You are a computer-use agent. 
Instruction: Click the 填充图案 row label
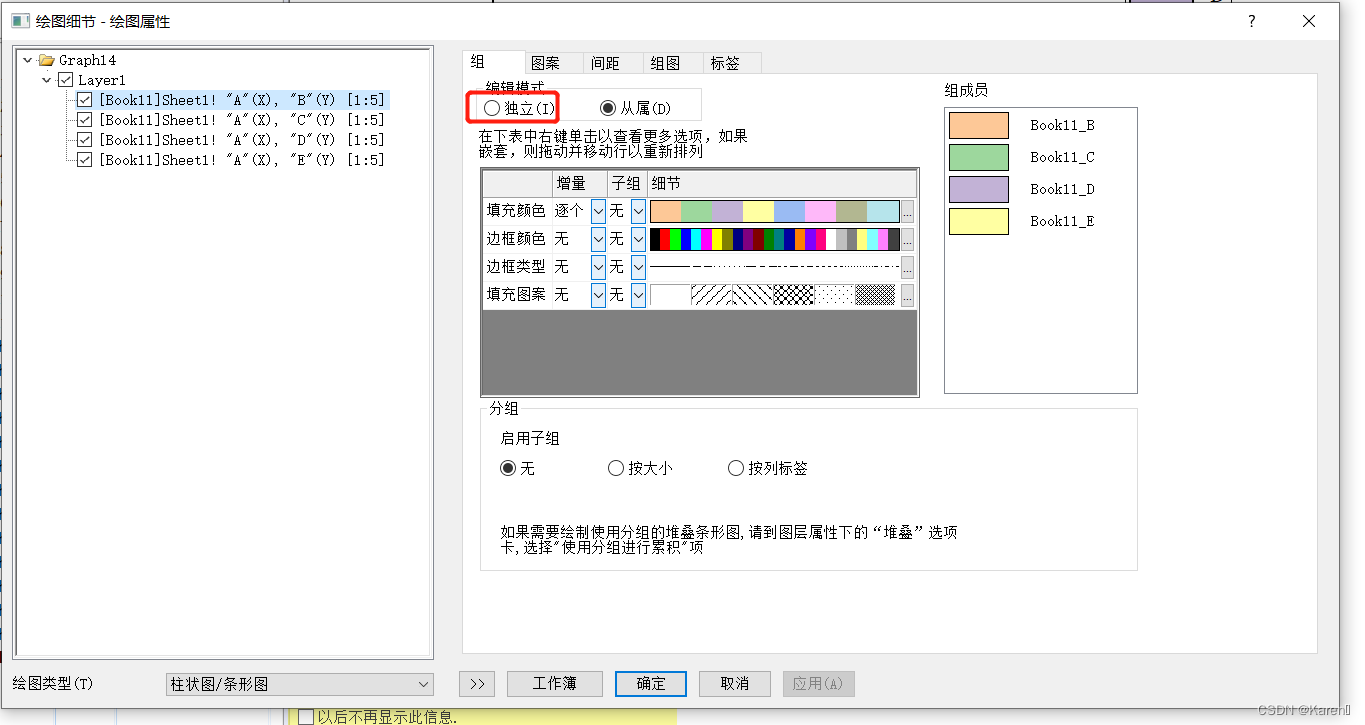click(516, 295)
